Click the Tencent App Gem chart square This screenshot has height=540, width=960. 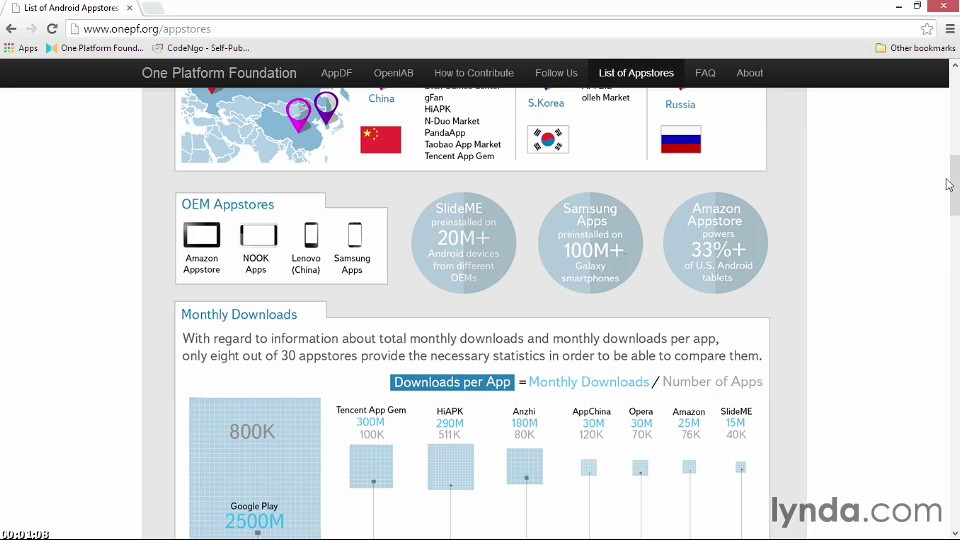point(371,467)
